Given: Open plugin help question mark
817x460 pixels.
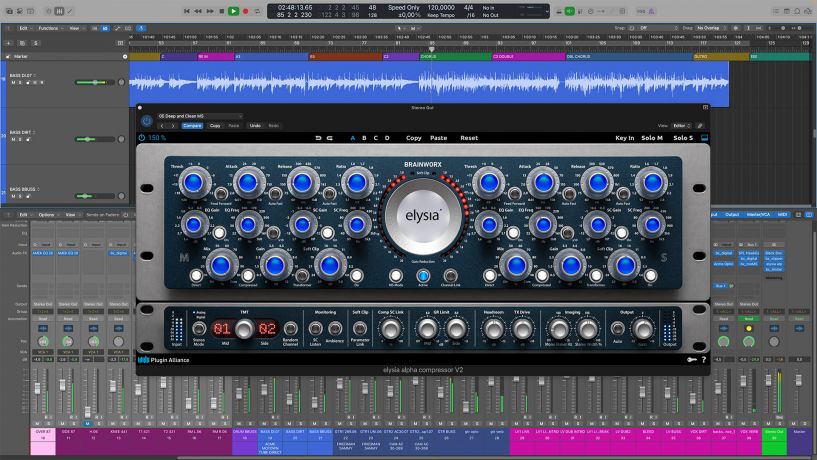Looking at the screenshot, I should 704,359.
